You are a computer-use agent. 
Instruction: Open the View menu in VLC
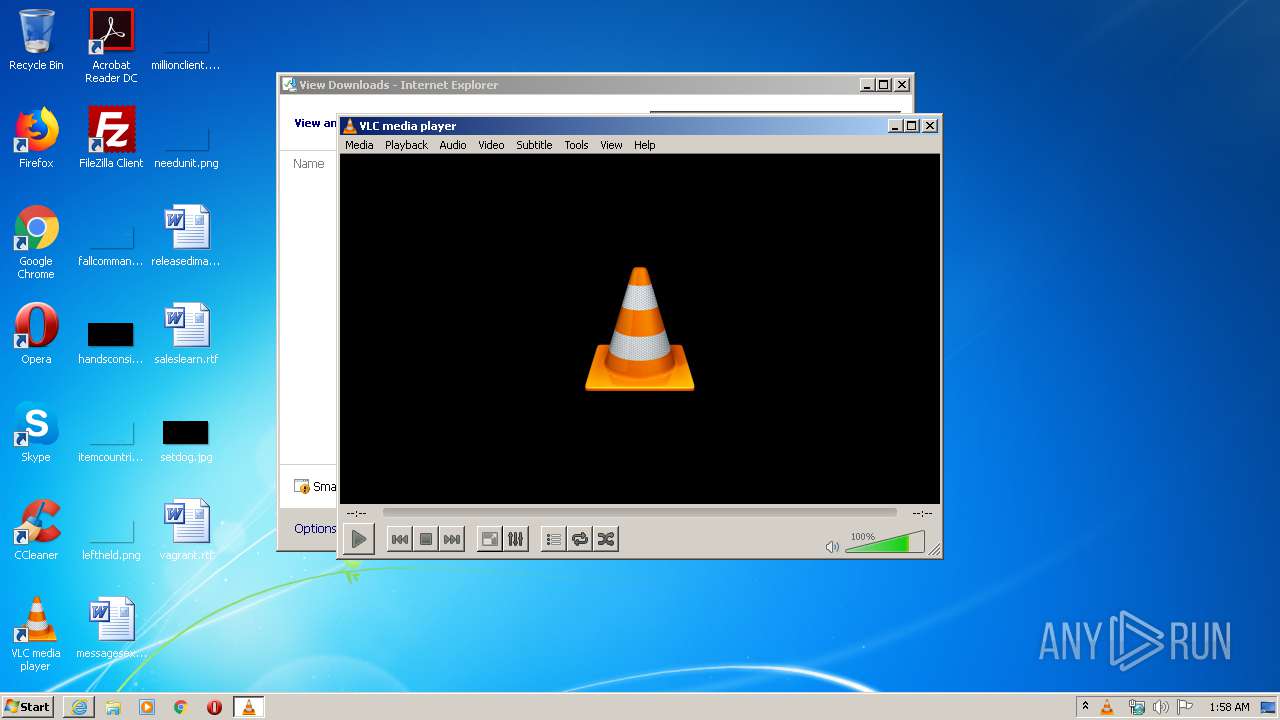[x=611, y=145]
